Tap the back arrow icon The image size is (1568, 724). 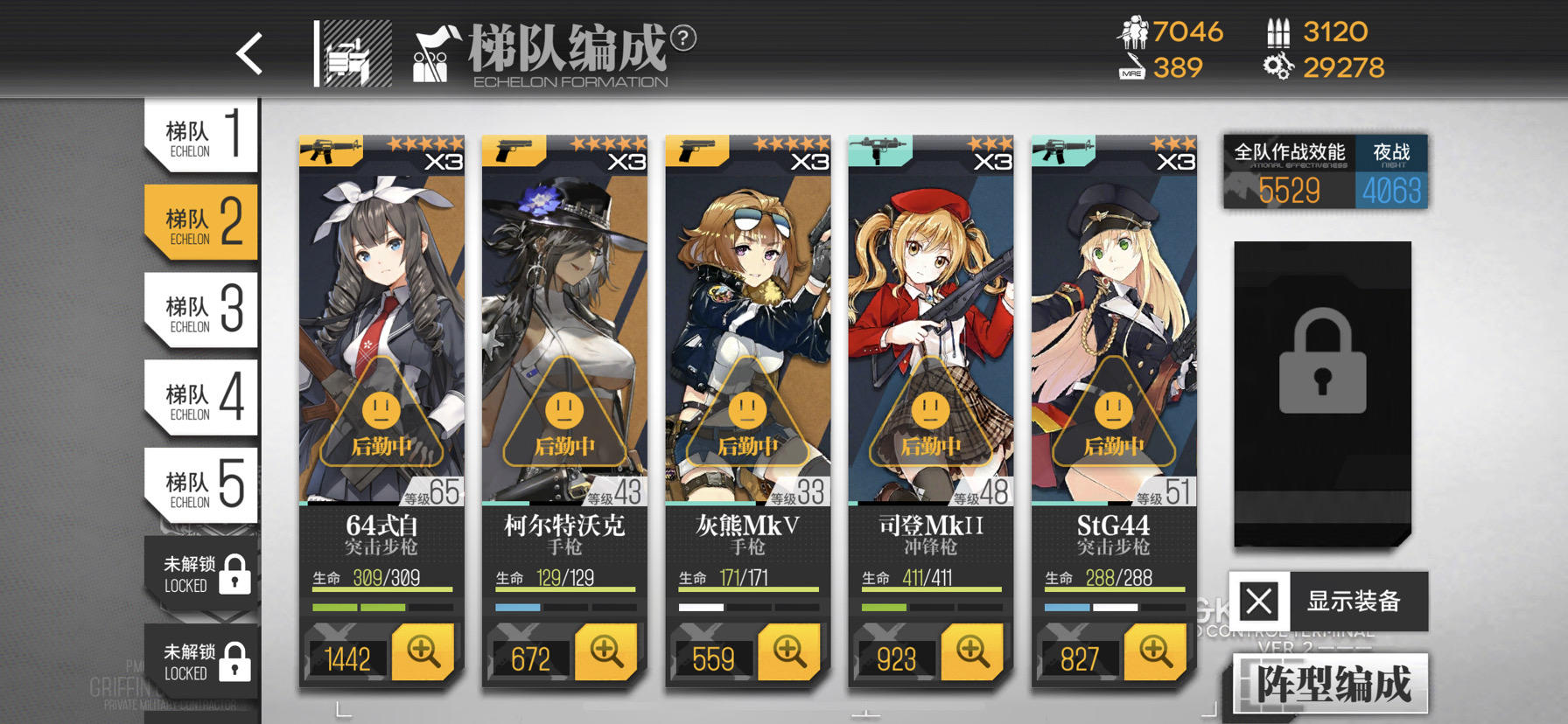click(x=249, y=53)
